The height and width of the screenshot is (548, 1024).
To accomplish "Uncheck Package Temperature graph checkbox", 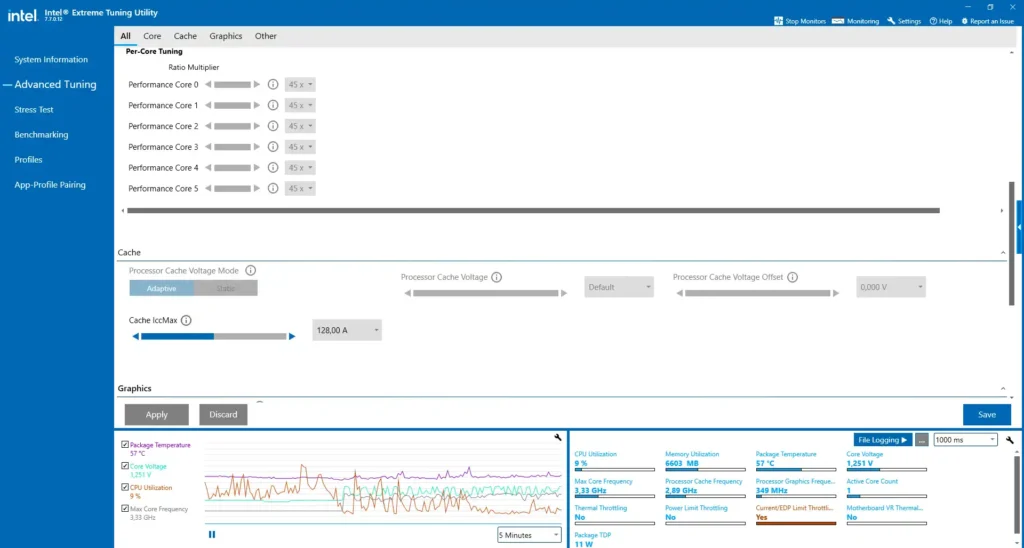I will pyautogui.click(x=125, y=445).
